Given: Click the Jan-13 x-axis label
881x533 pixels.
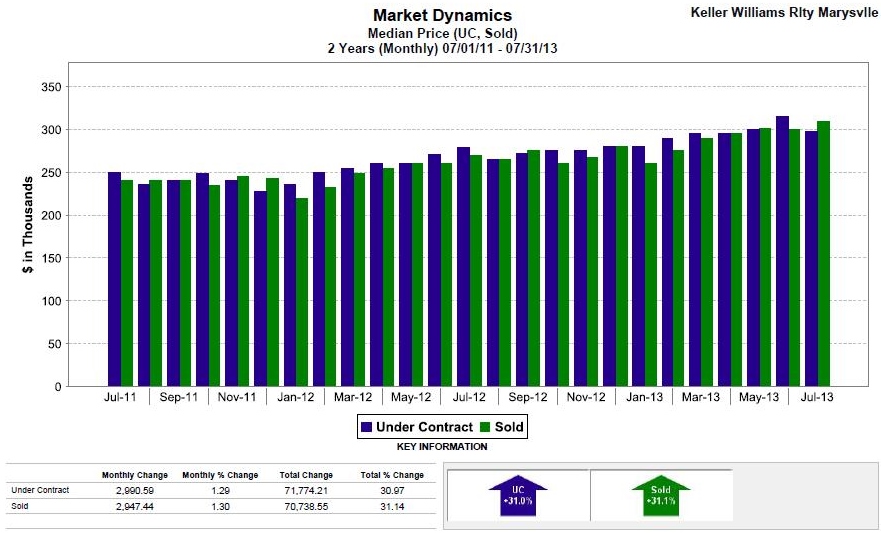Looking at the screenshot, I should (645, 397).
